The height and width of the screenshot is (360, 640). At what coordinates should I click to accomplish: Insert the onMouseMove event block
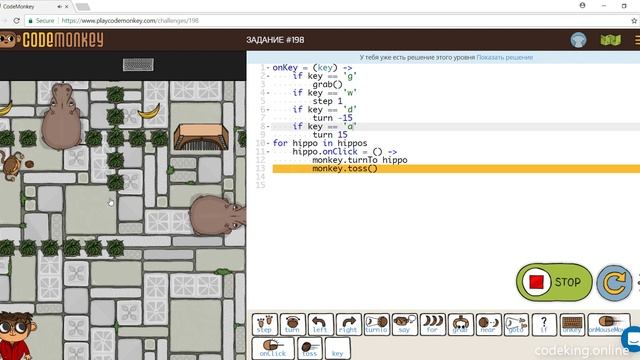609,324
